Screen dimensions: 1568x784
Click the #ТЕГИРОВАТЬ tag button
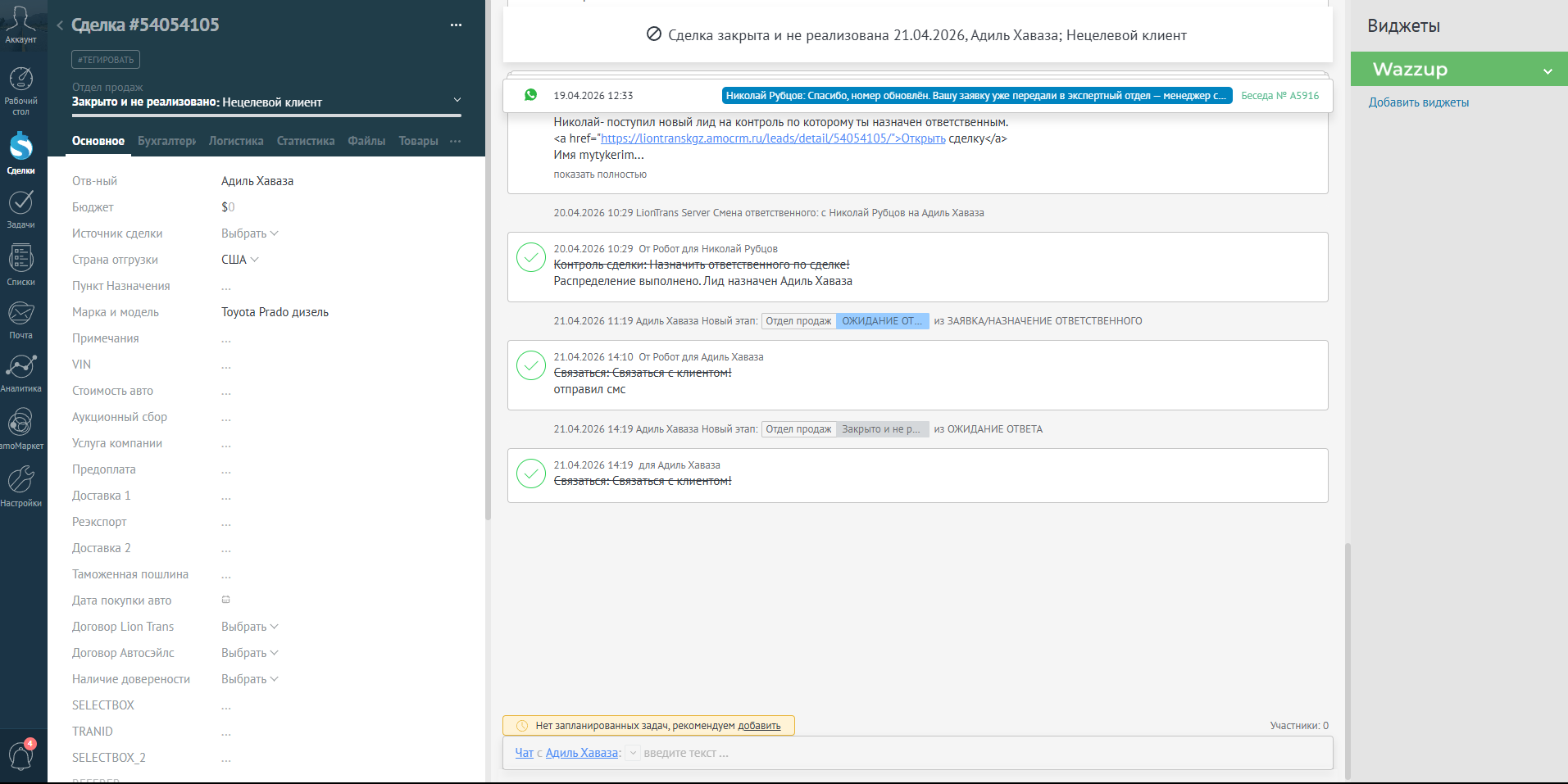[106, 60]
